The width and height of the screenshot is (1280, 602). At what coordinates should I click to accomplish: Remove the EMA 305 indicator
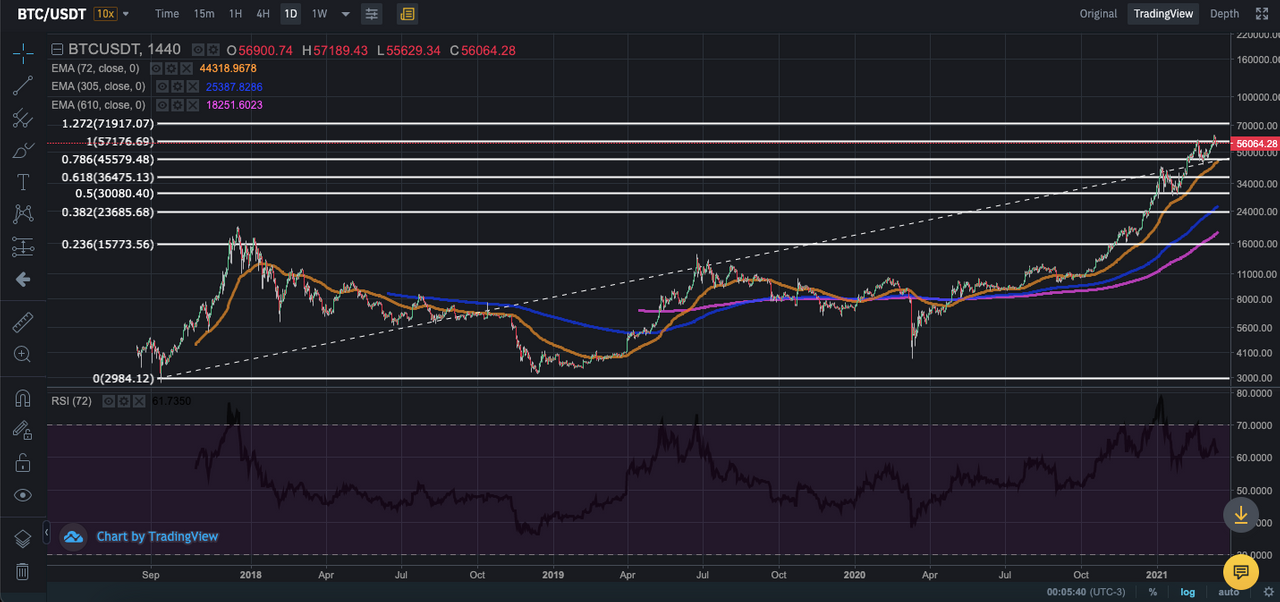192,87
